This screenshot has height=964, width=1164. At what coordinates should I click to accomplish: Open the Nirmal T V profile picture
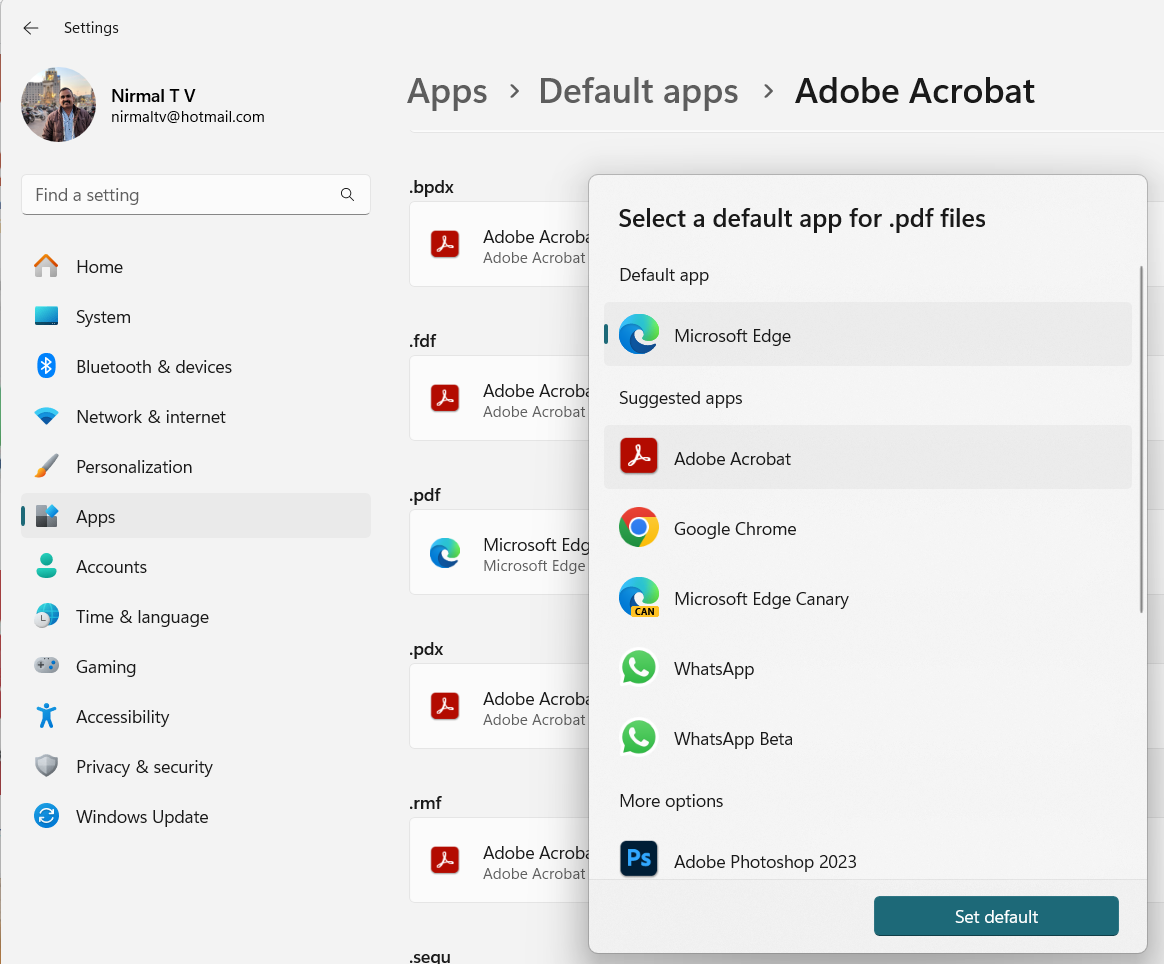tap(59, 105)
